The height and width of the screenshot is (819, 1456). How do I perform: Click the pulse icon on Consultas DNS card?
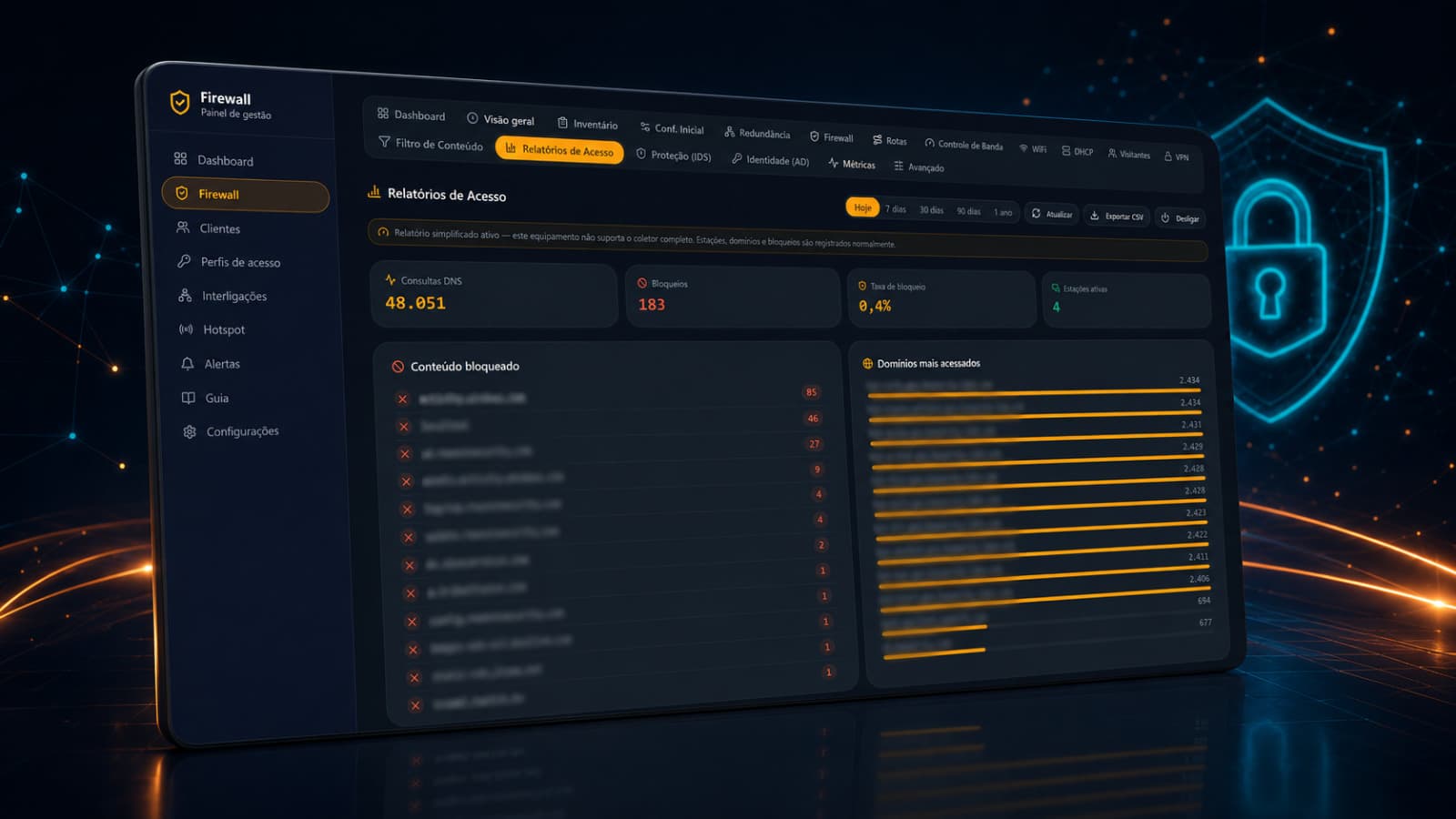[x=390, y=279]
